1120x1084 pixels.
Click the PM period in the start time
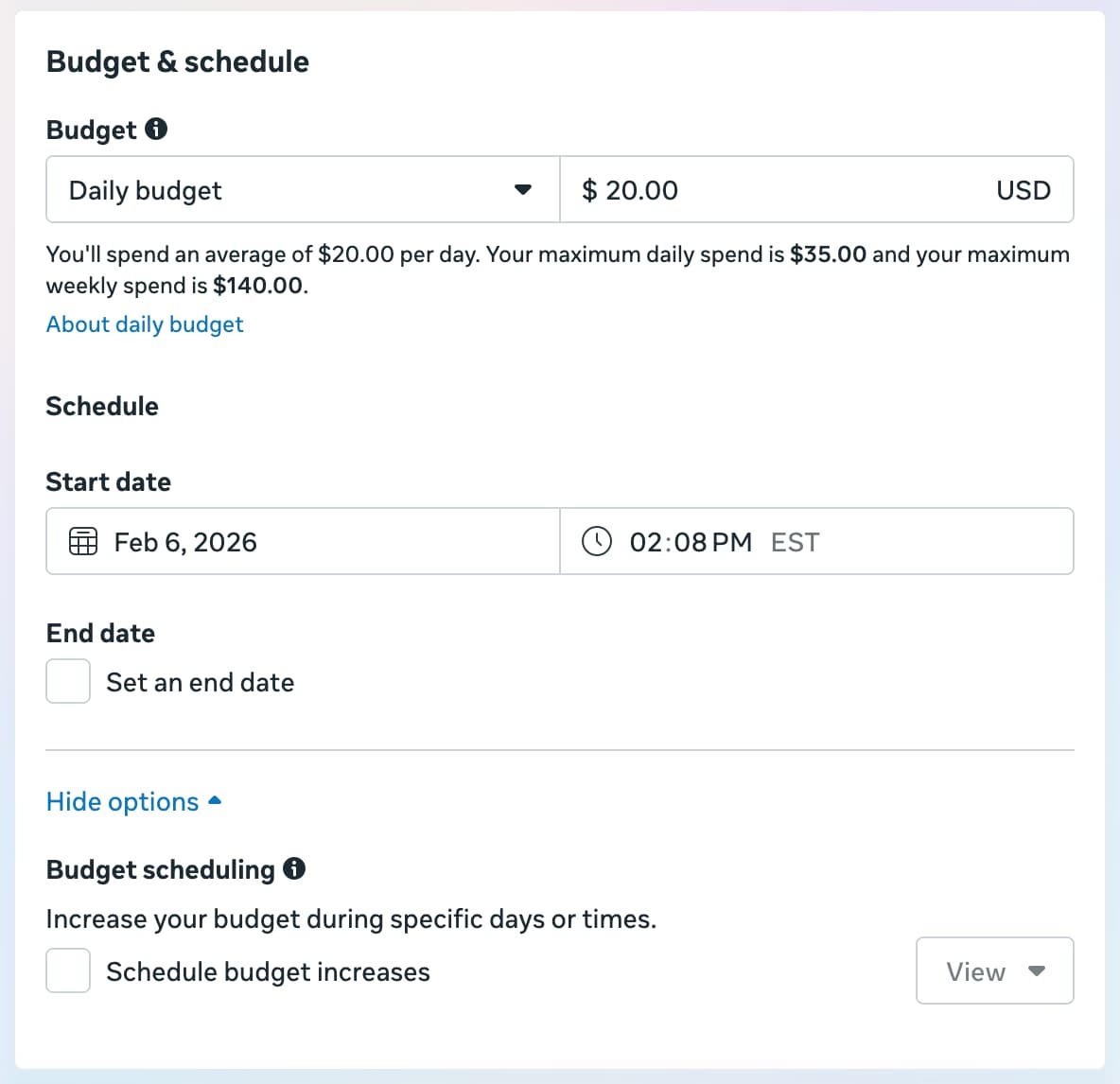732,542
